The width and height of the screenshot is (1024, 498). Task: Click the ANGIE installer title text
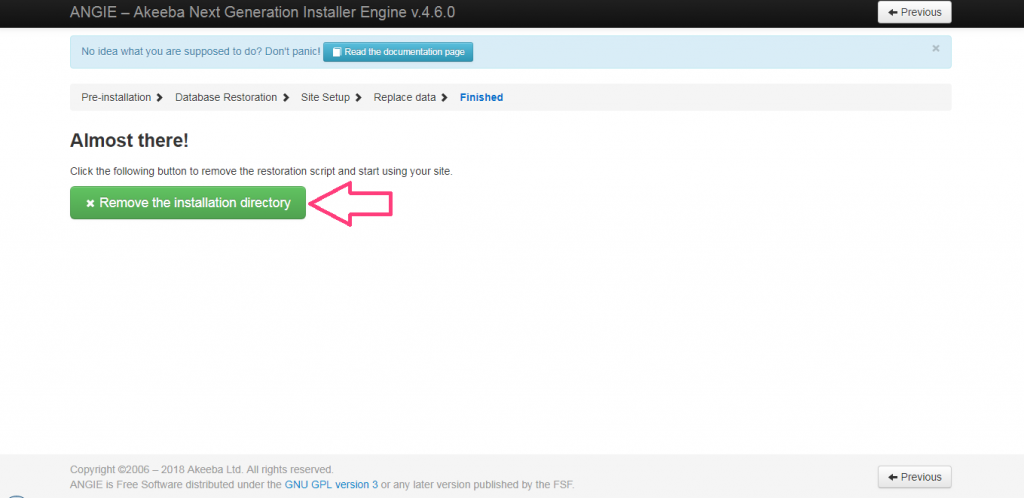coord(263,12)
